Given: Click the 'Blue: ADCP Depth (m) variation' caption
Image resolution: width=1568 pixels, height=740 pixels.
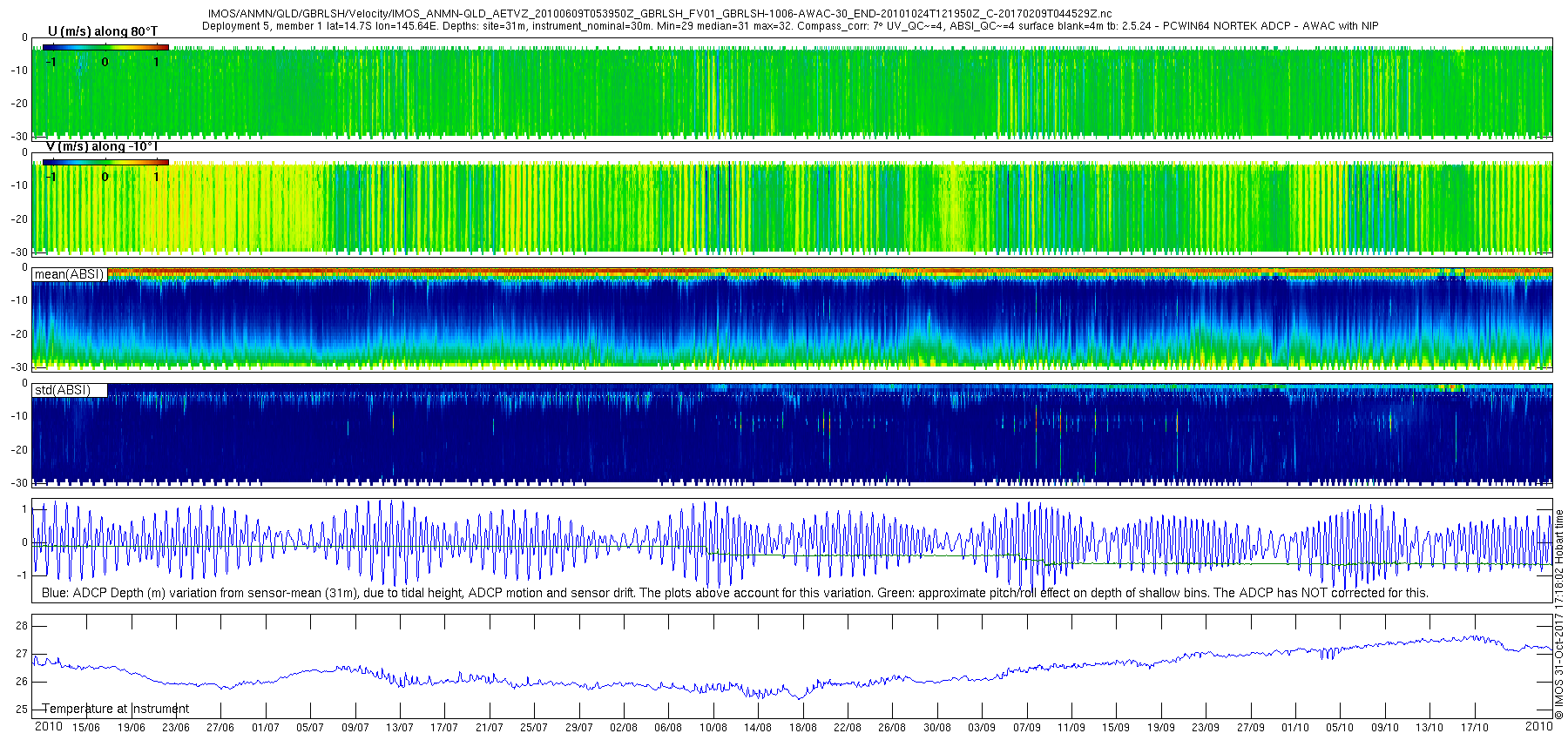Looking at the screenshot, I should 734,593.
